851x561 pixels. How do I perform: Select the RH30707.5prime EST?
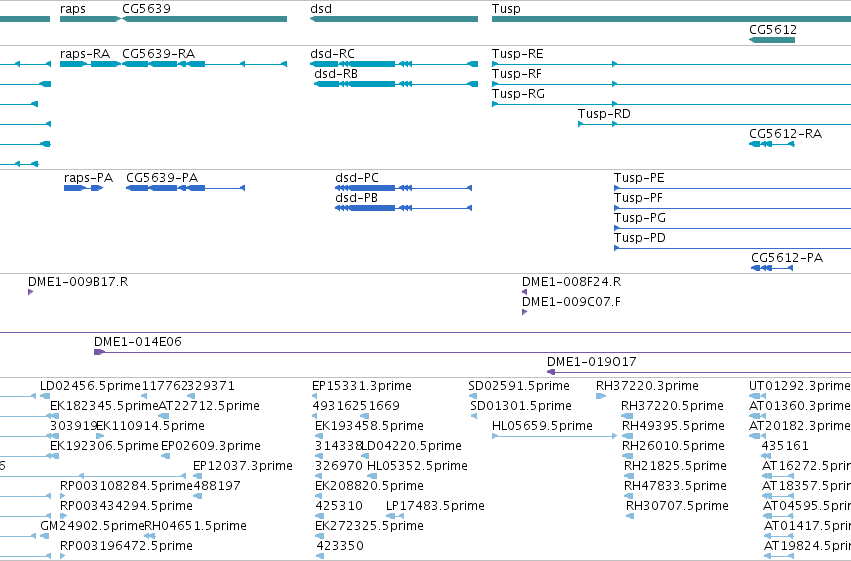[630, 516]
